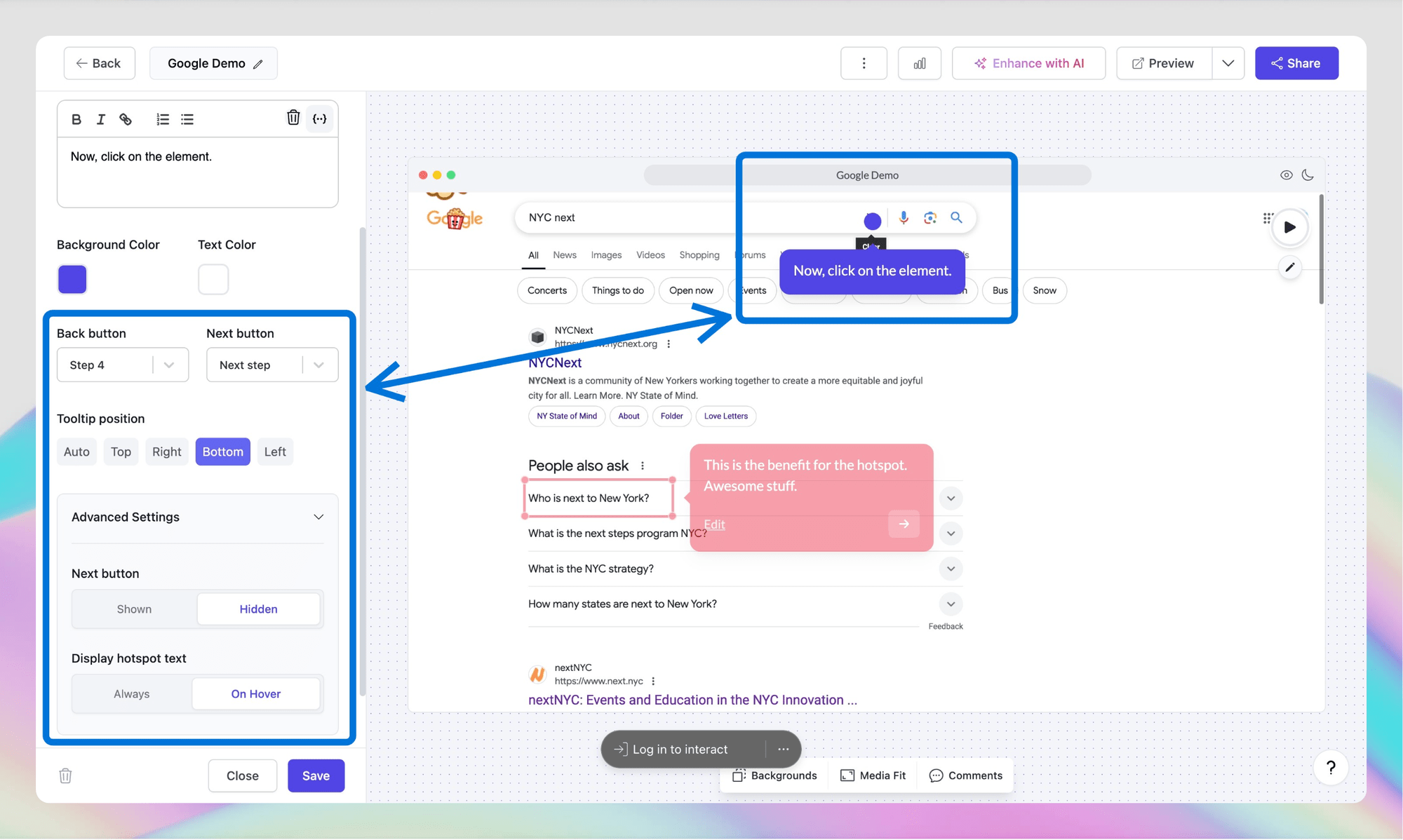Toggle dark mode with the moon icon
This screenshot has height=840, width=1403.
pyautogui.click(x=1308, y=175)
